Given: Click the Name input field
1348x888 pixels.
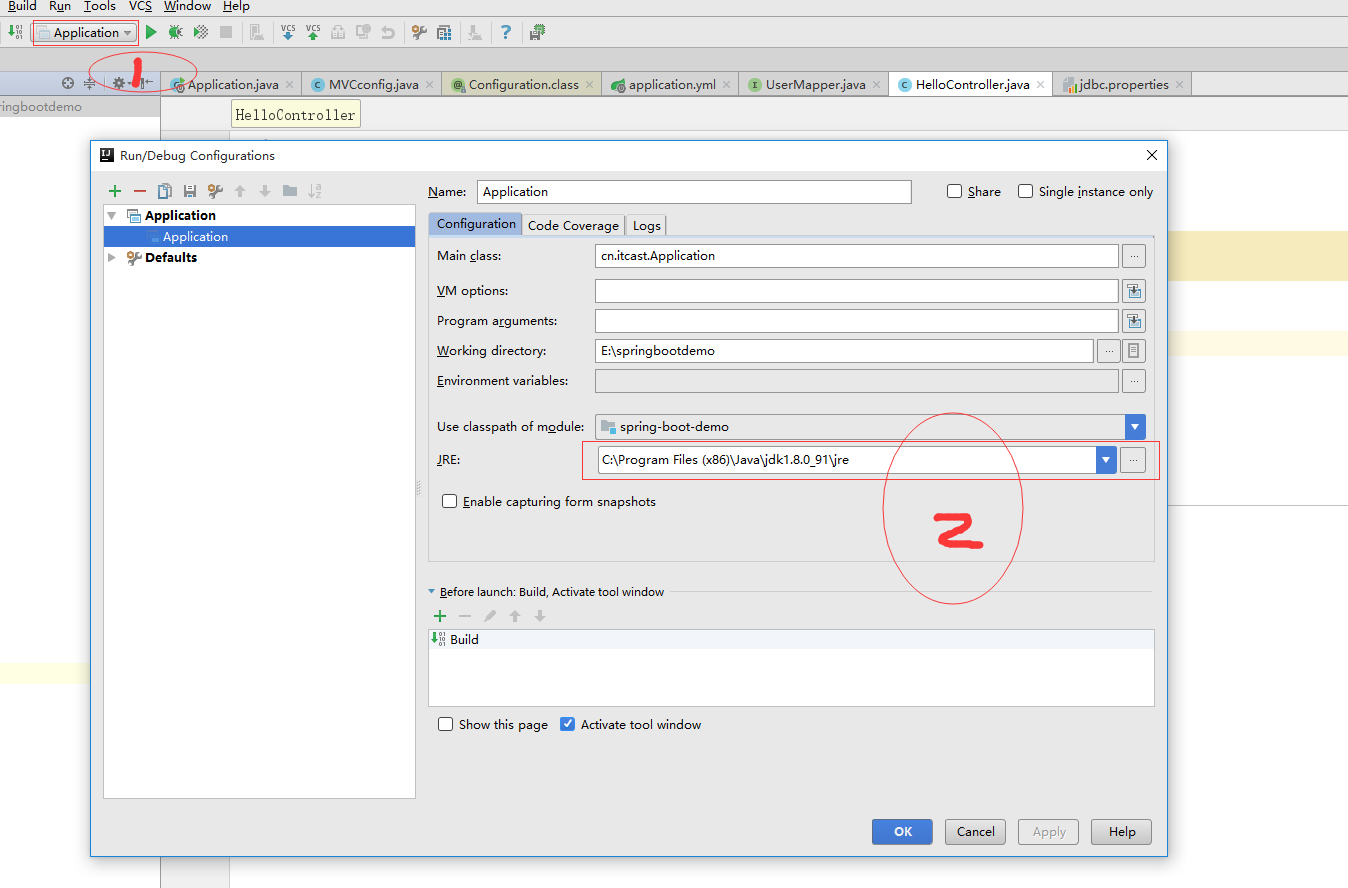Looking at the screenshot, I should (x=694, y=192).
